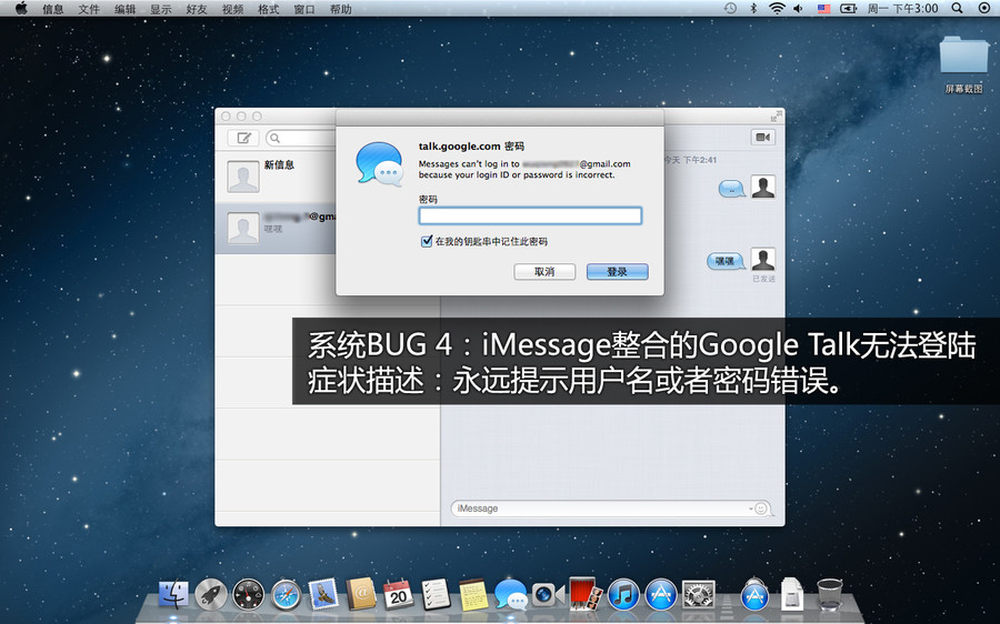
Task: Open the 编辑 menu
Action: click(x=125, y=9)
